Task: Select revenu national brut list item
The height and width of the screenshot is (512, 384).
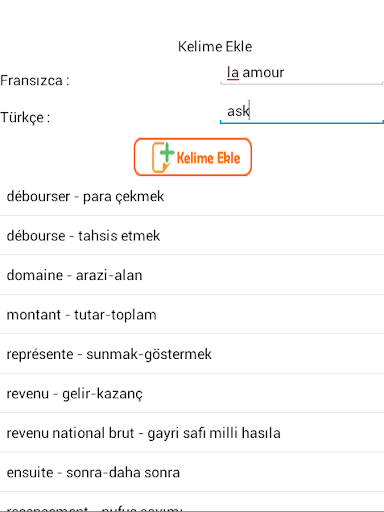Action: pos(192,433)
